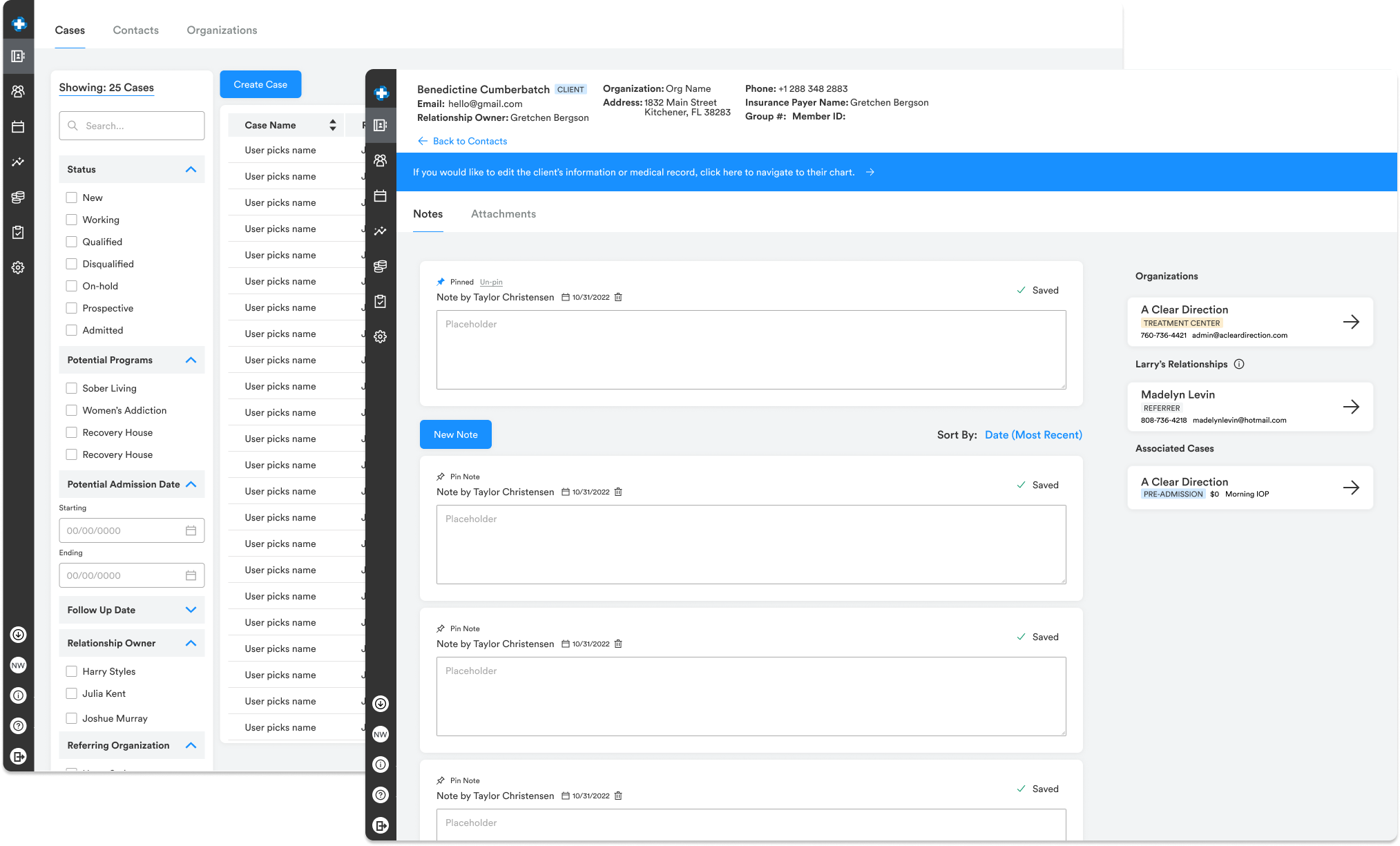
Task: Check the Qualified status checkbox
Action: 71,242
